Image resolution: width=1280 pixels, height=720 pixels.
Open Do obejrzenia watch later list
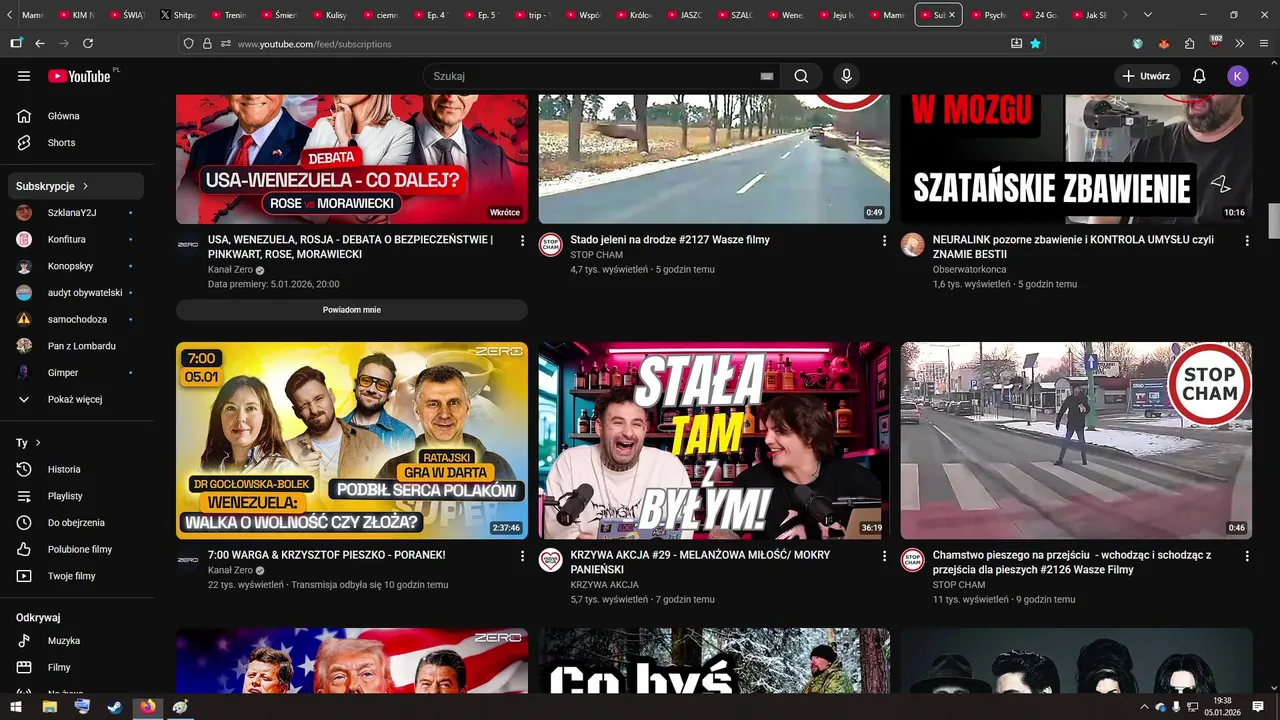(78, 523)
